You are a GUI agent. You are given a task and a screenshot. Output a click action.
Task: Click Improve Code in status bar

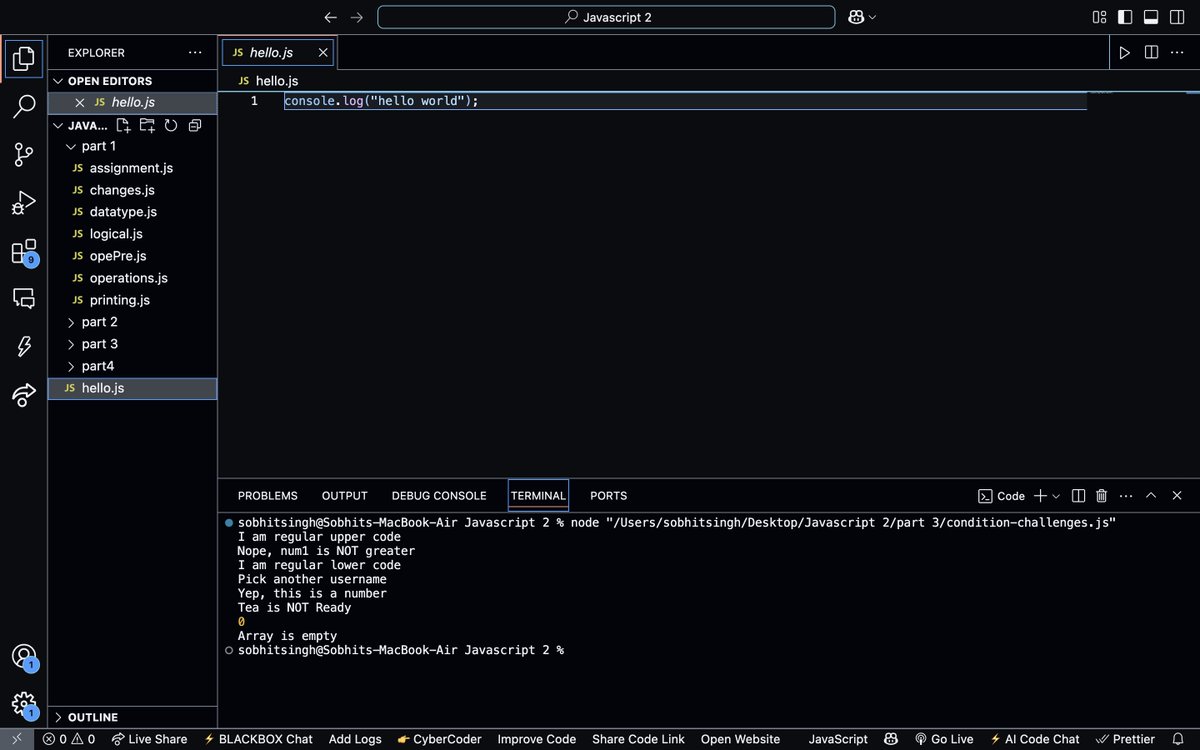pyautogui.click(x=537, y=739)
